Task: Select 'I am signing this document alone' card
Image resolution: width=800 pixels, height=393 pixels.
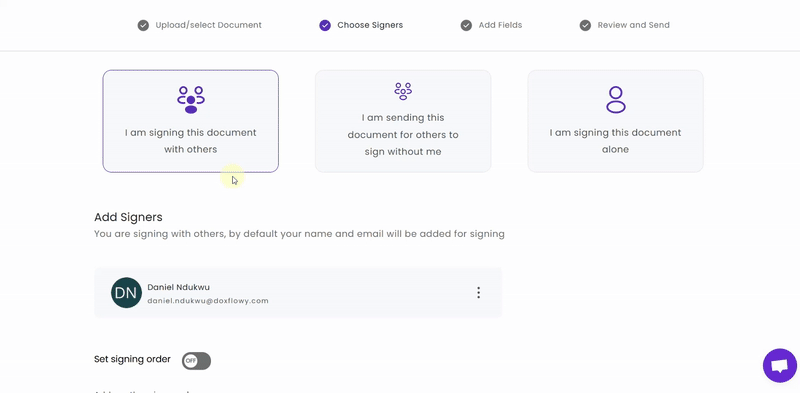Action: tap(615, 121)
